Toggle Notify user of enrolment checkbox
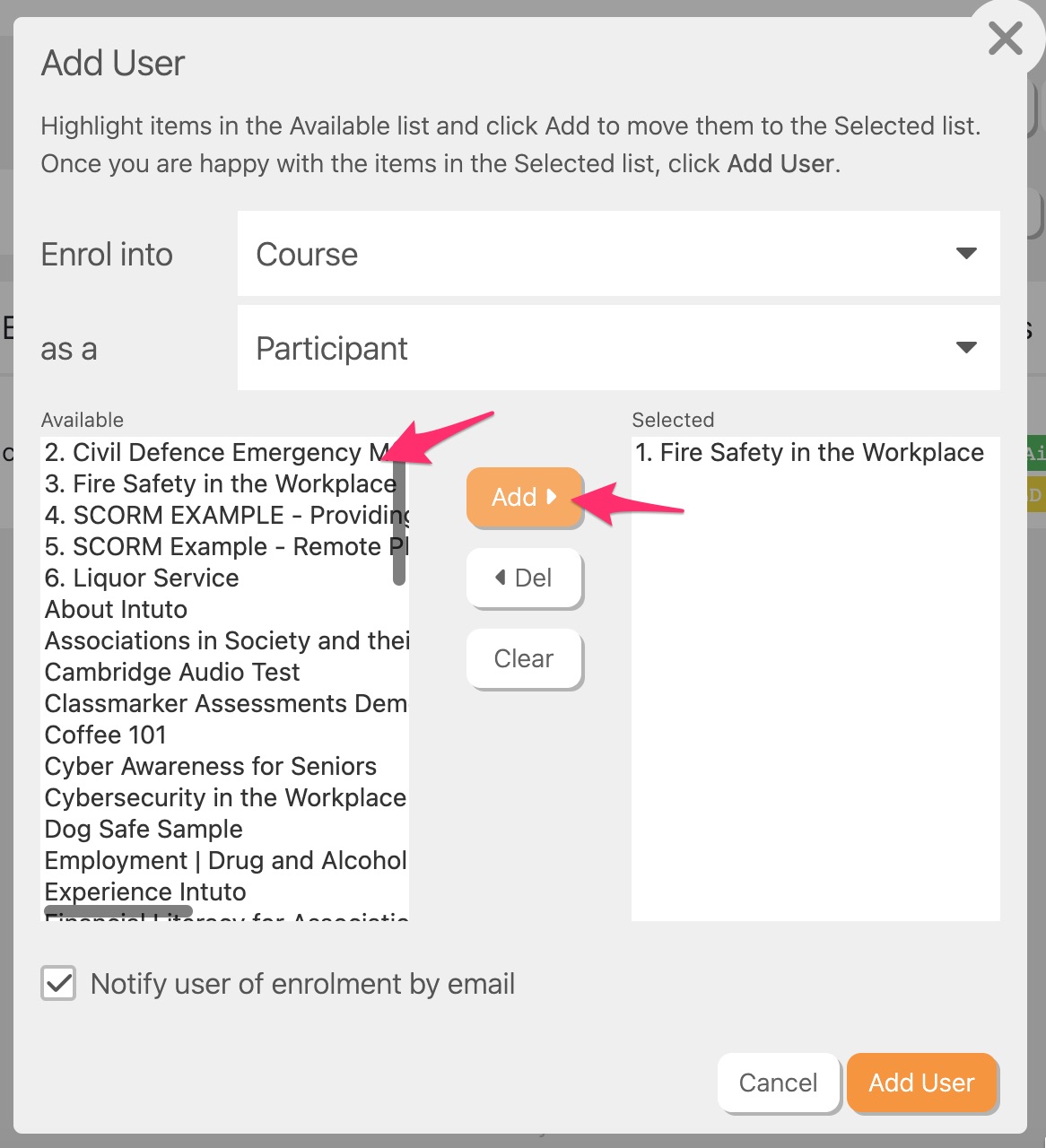Image resolution: width=1046 pixels, height=1148 pixels. point(59,983)
